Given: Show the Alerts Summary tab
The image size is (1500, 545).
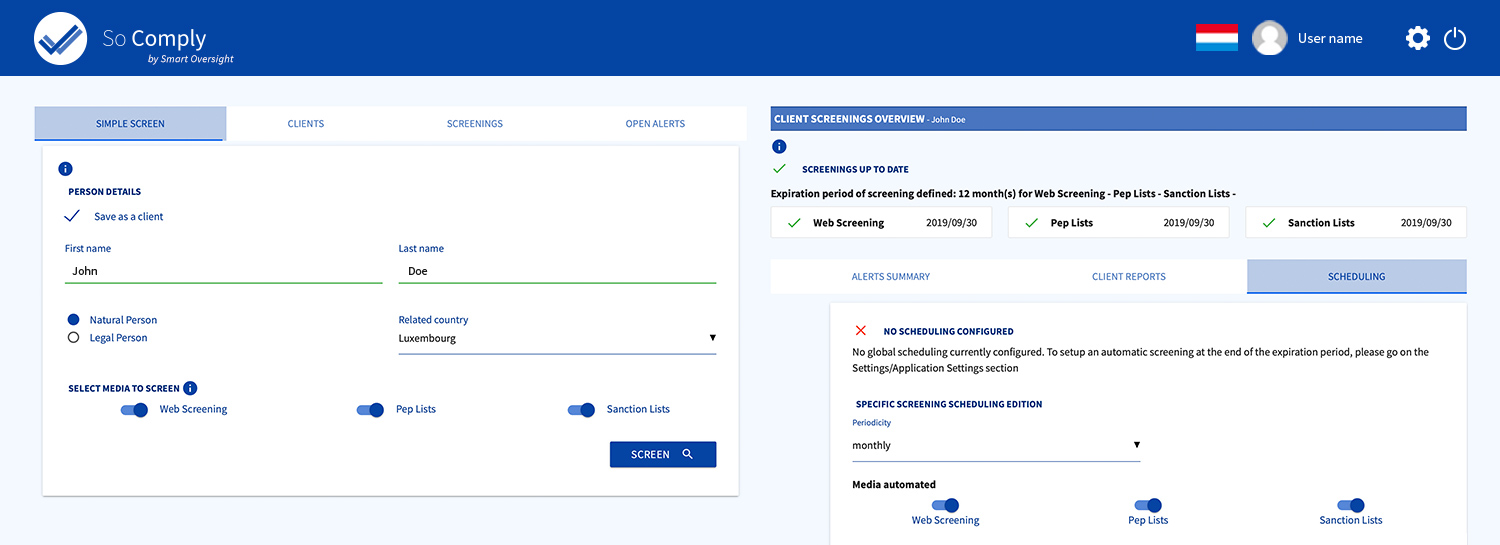Looking at the screenshot, I should coord(891,276).
